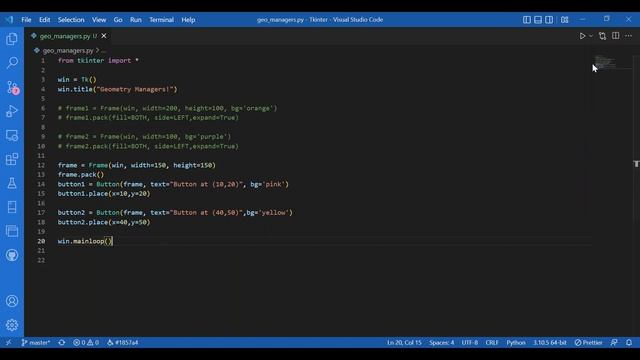
Task: Open the Search view in activity bar
Action: 12,62
